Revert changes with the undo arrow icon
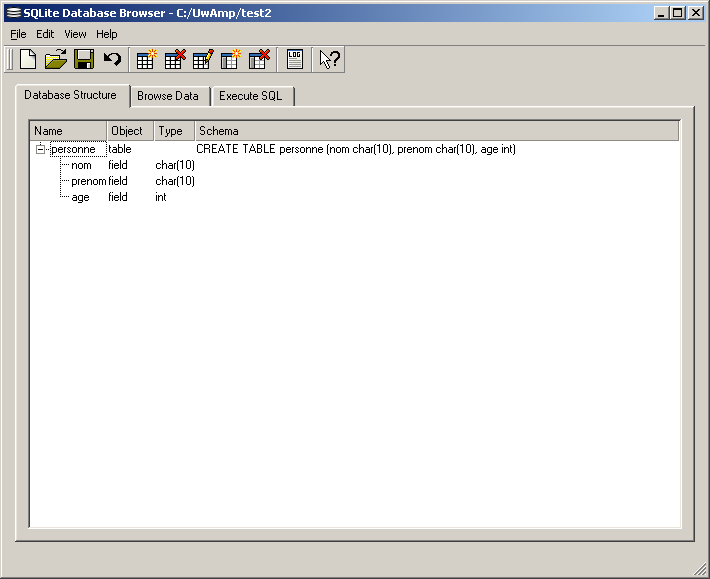This screenshot has width=710, height=579. click(x=112, y=59)
